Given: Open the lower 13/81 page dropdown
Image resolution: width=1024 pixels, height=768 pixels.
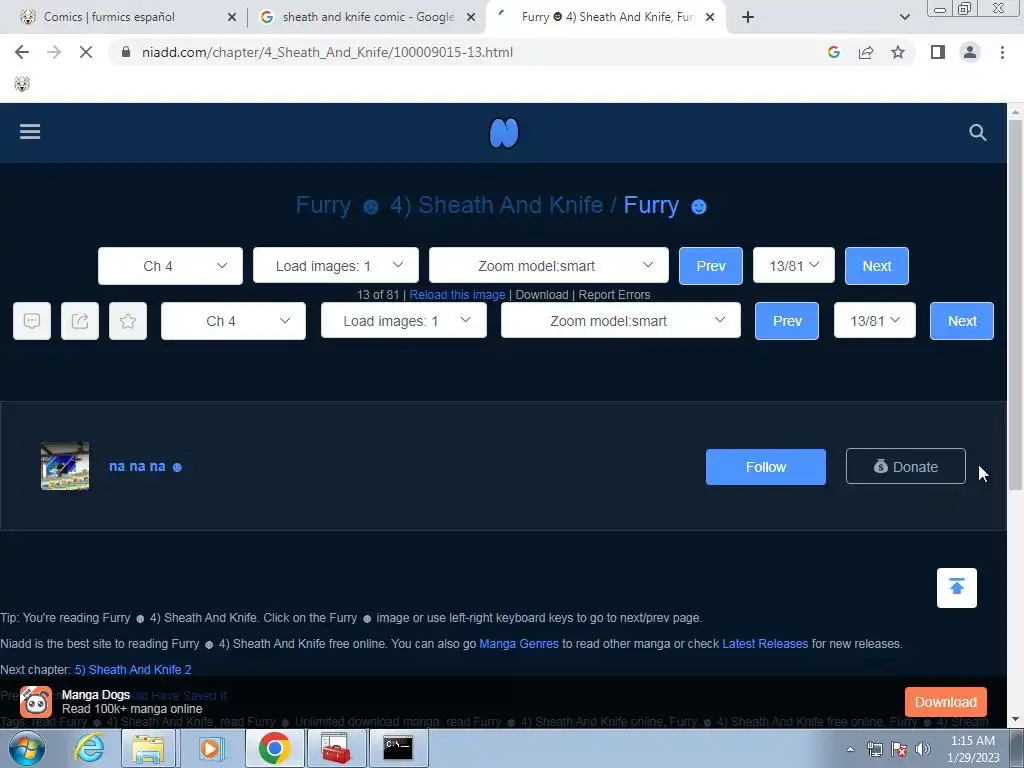Looking at the screenshot, I should 874,321.
